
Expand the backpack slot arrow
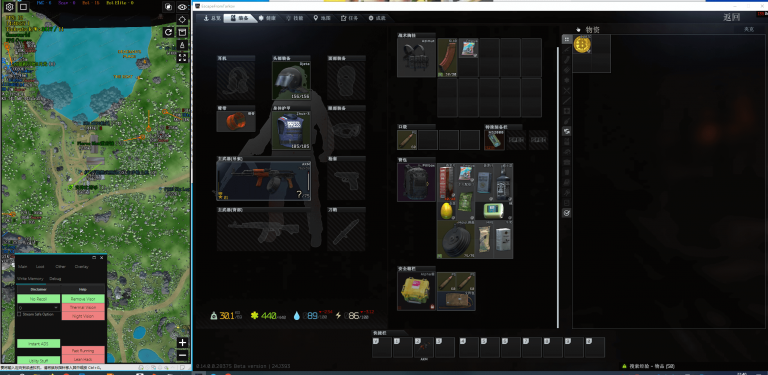(429, 184)
